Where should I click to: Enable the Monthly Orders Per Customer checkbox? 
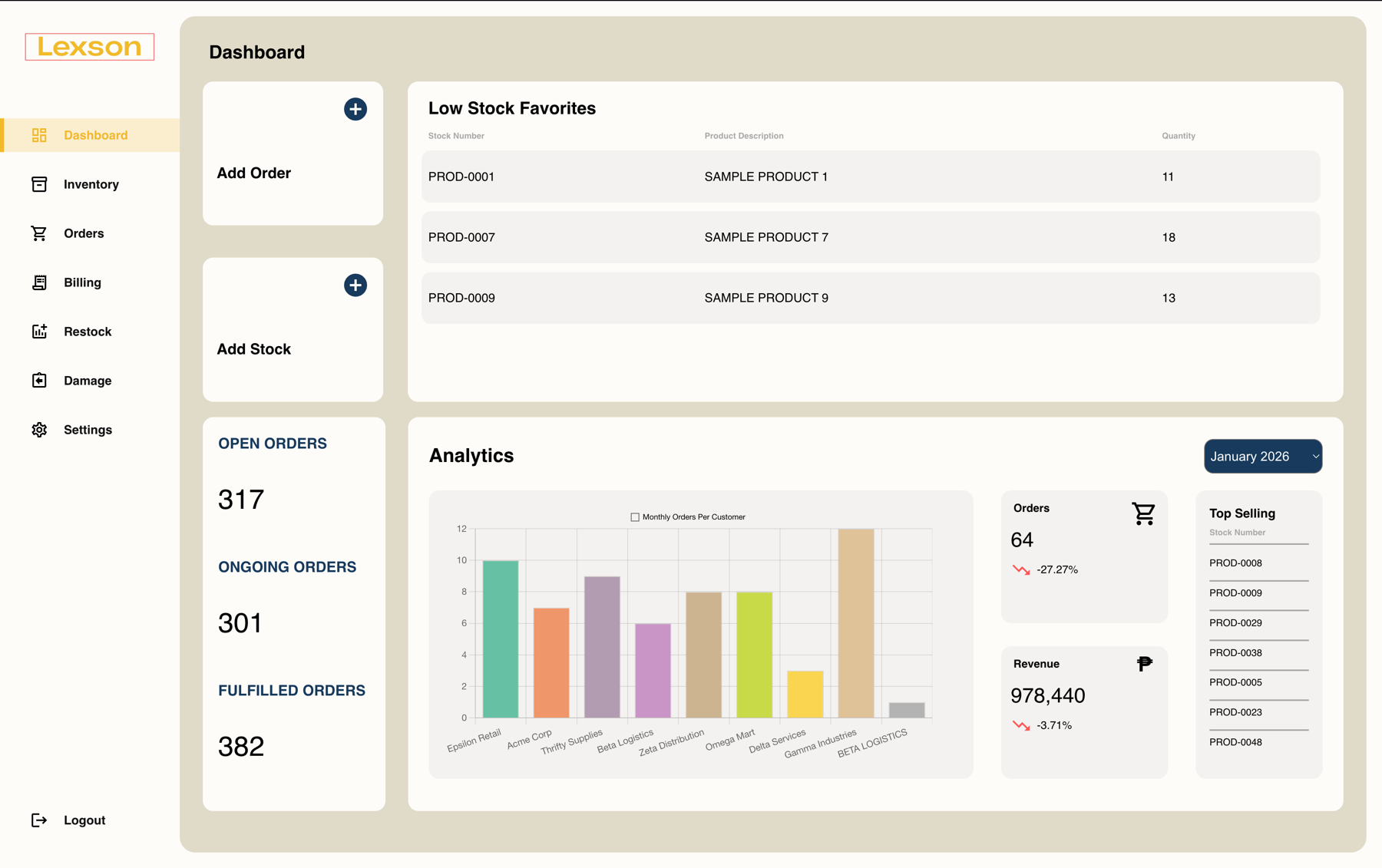pyautogui.click(x=635, y=517)
